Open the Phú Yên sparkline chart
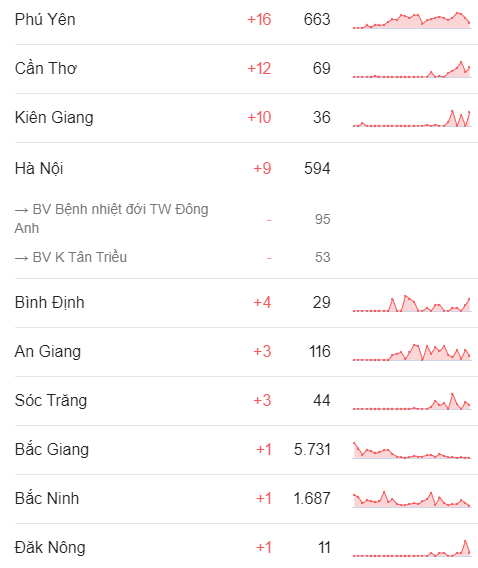 point(412,20)
